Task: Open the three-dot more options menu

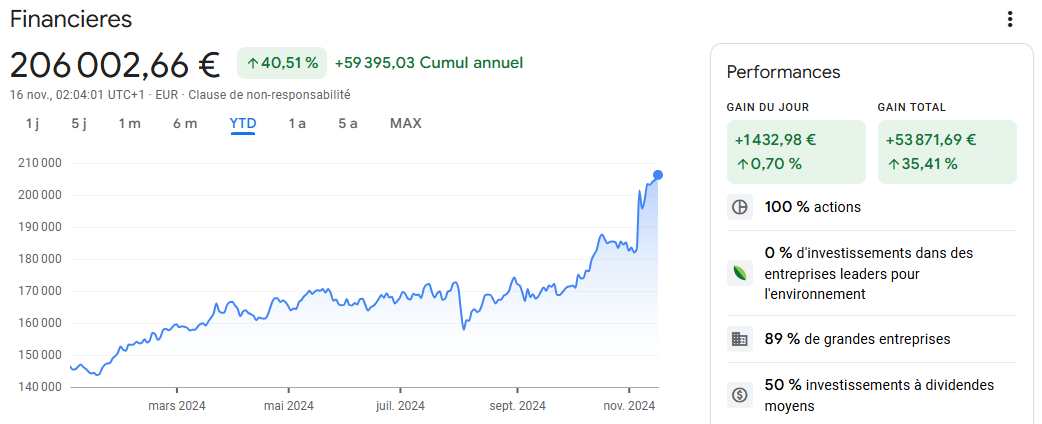Action: pos(1009,19)
